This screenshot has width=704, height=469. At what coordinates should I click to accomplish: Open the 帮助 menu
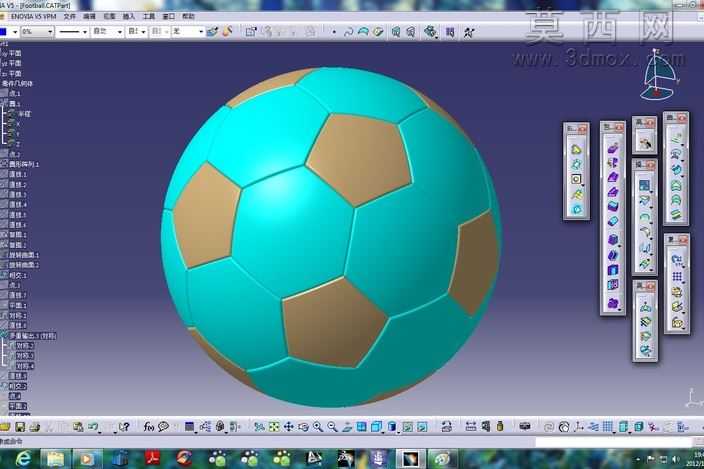tap(188, 16)
